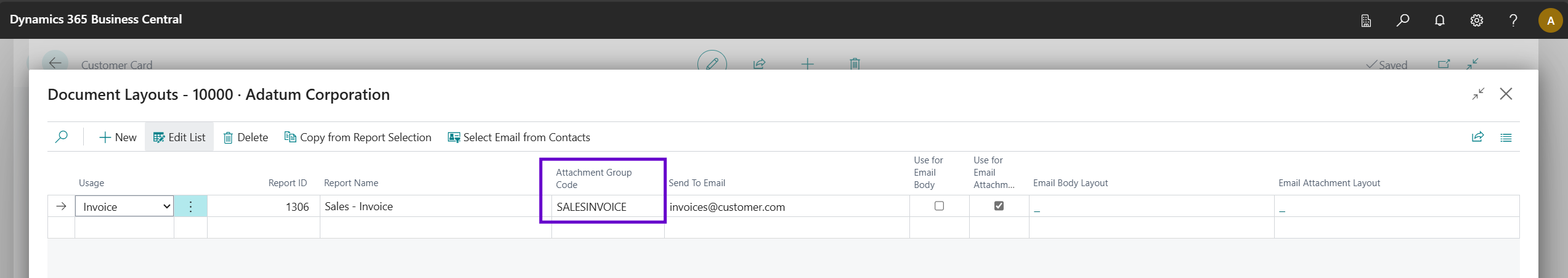The image size is (1568, 278).
Task: Search the Document Layouts list
Action: [x=62, y=137]
